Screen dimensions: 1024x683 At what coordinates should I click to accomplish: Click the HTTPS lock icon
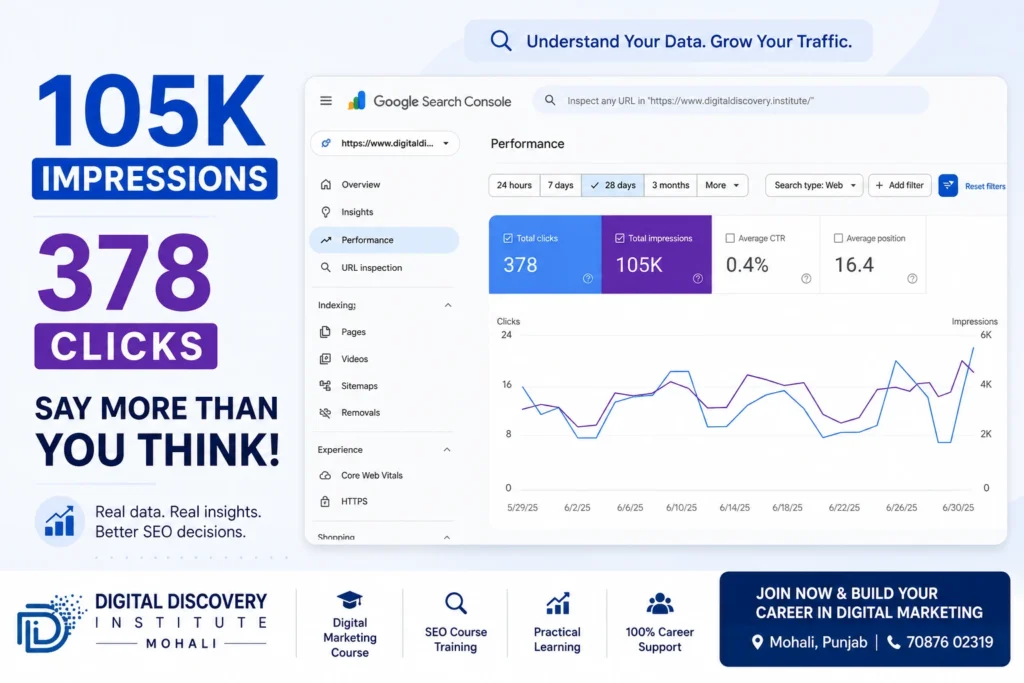[x=325, y=501]
